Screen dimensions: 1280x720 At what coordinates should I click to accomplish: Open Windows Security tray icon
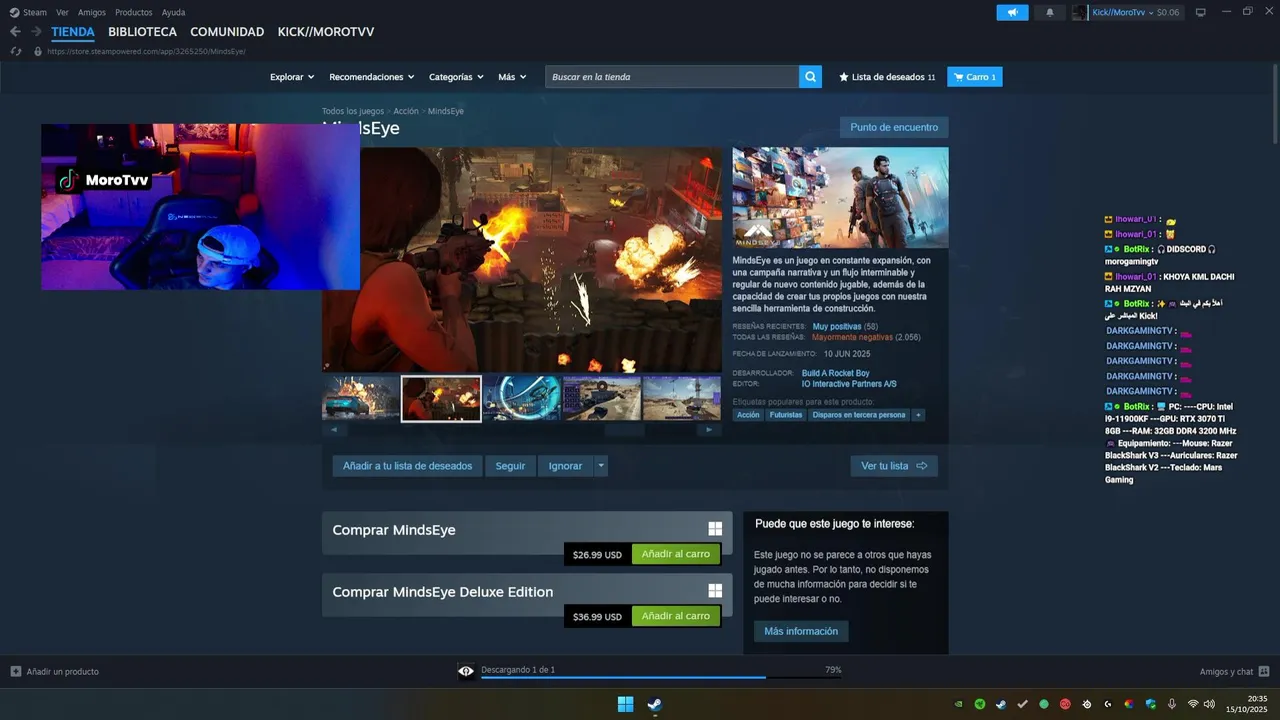point(1150,704)
